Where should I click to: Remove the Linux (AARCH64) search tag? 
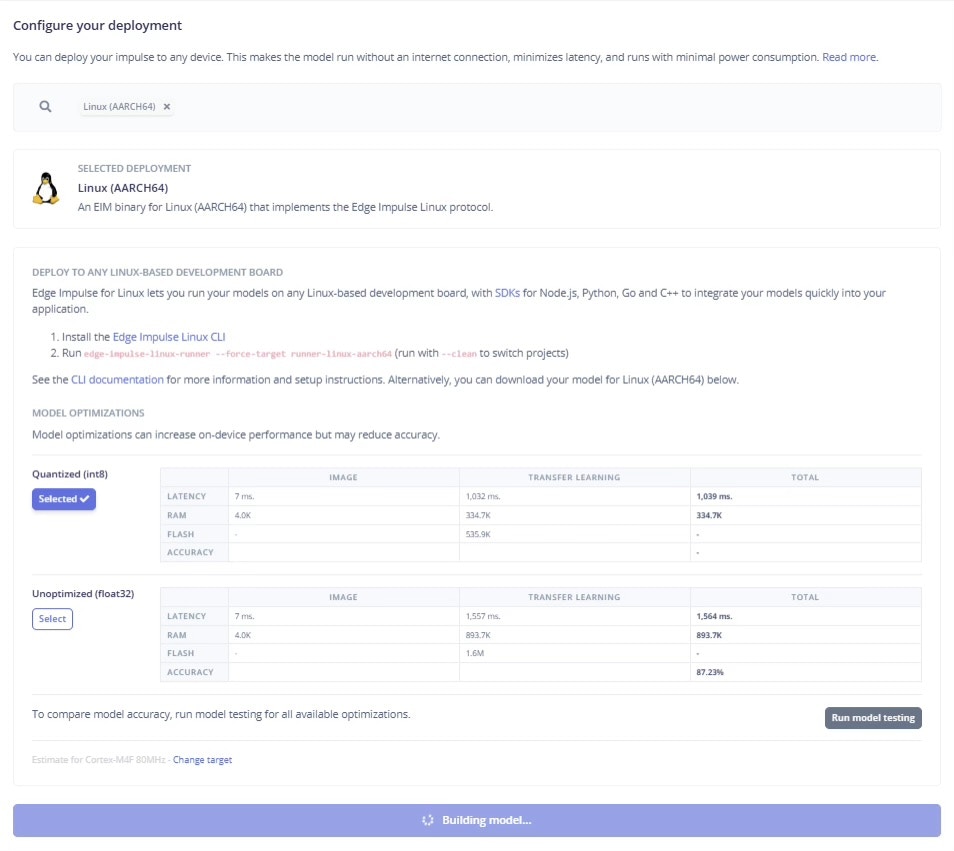point(167,106)
